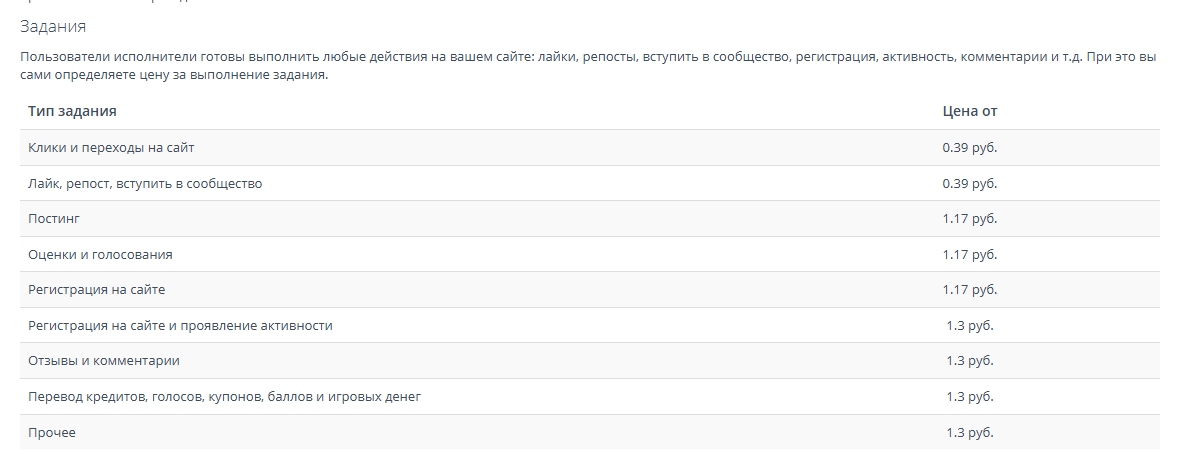Select Перевод кредитов, голосов, купонов row
1194x454 pixels.
click(x=589, y=397)
